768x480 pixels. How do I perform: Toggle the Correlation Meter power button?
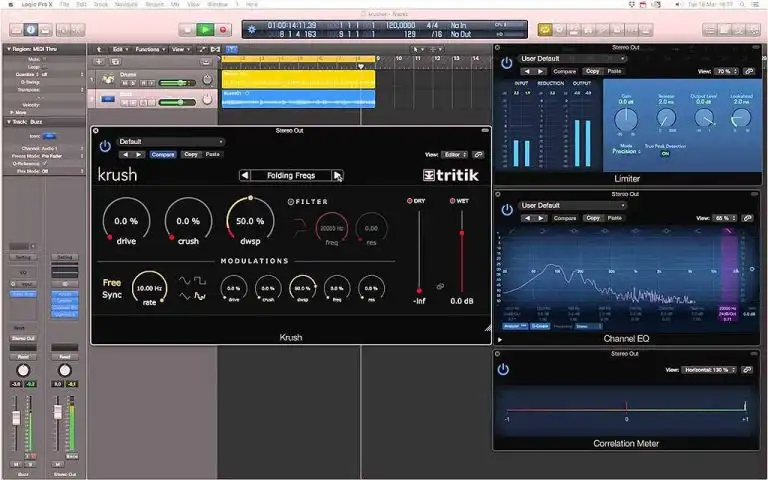point(503,369)
